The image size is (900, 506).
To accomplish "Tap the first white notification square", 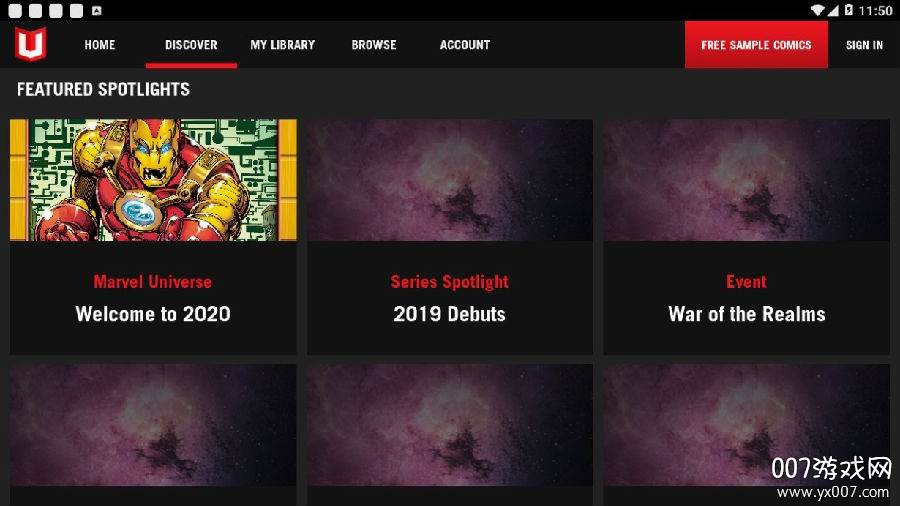I will click(x=15, y=10).
